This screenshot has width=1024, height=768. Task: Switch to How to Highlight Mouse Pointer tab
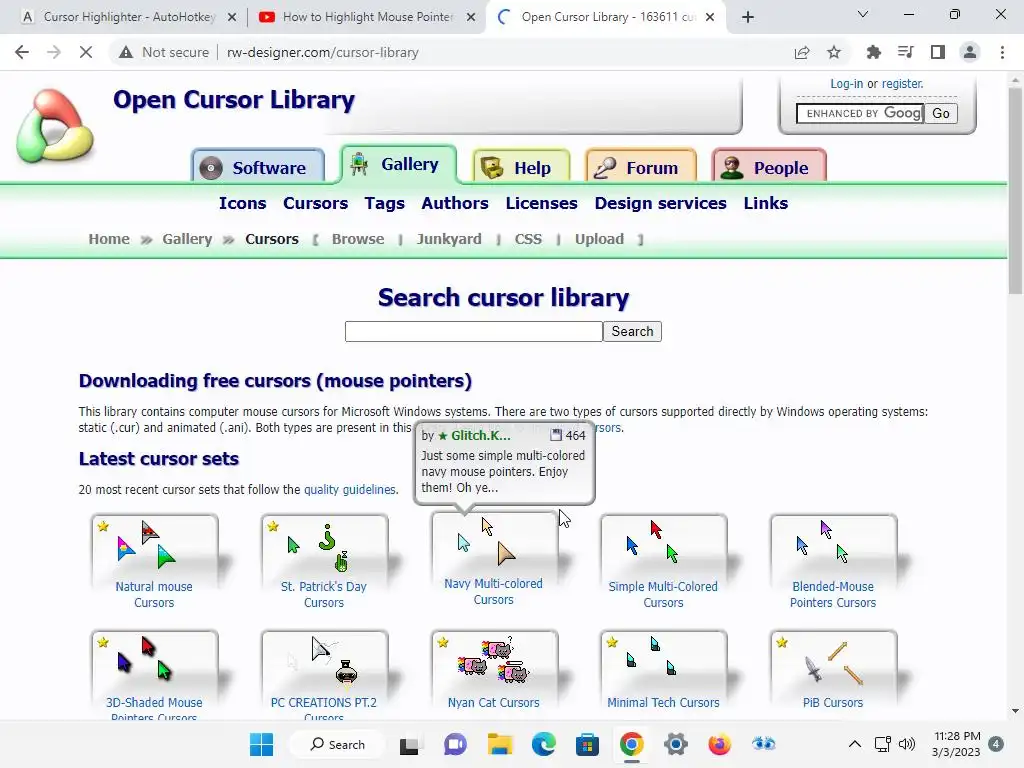[368, 17]
